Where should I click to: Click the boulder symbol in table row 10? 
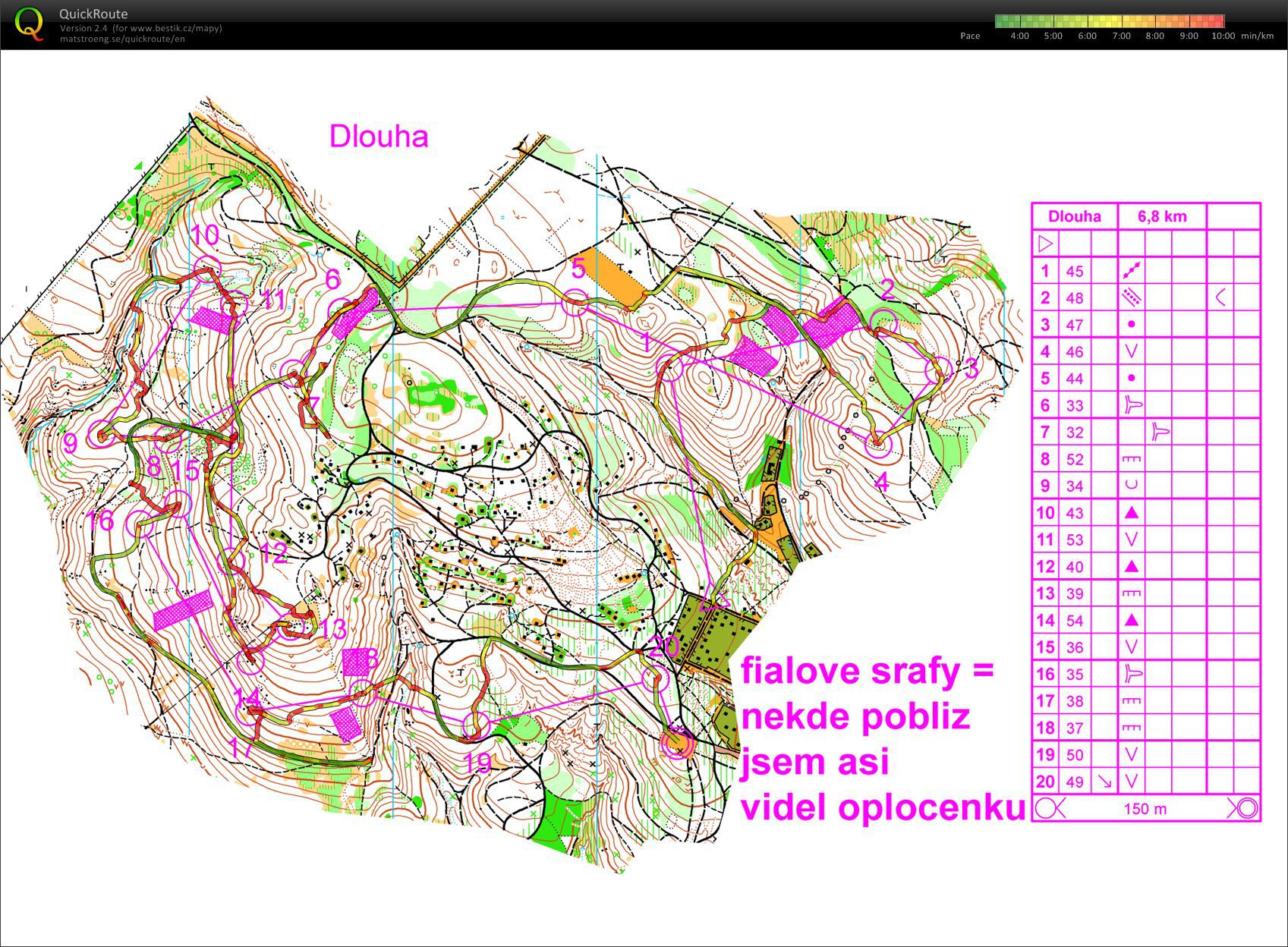click(x=1132, y=513)
